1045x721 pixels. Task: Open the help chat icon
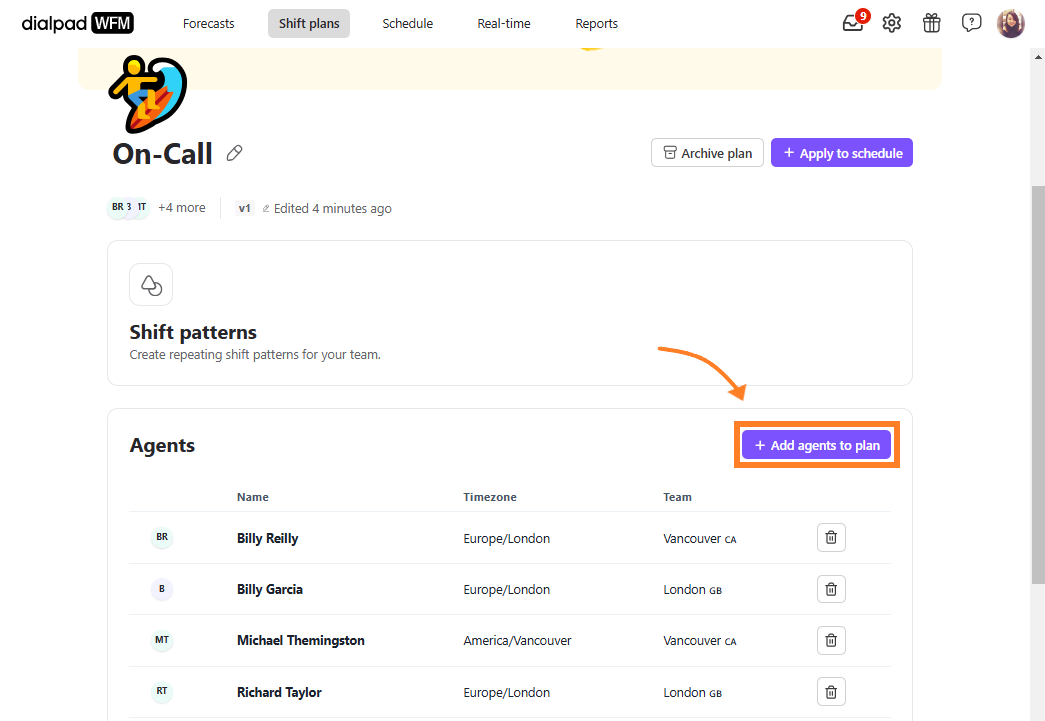[972, 23]
